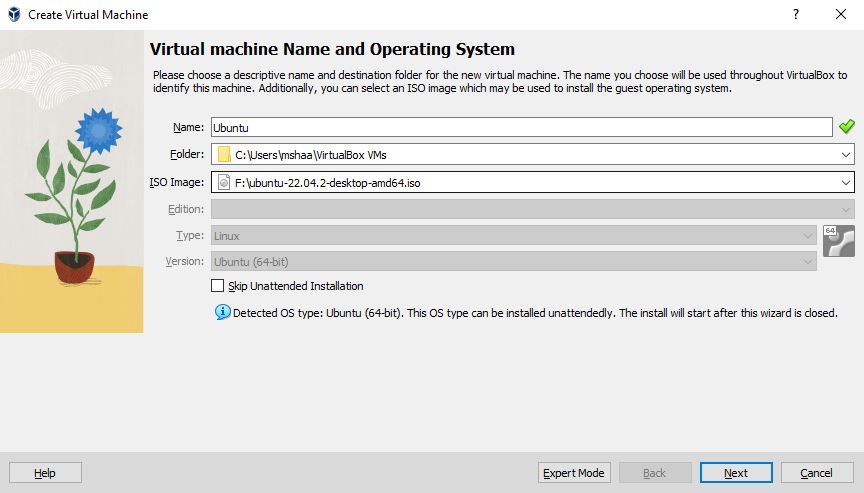Click the yellow folder icon in Folder field
This screenshot has height=493, width=864.
pos(224,154)
